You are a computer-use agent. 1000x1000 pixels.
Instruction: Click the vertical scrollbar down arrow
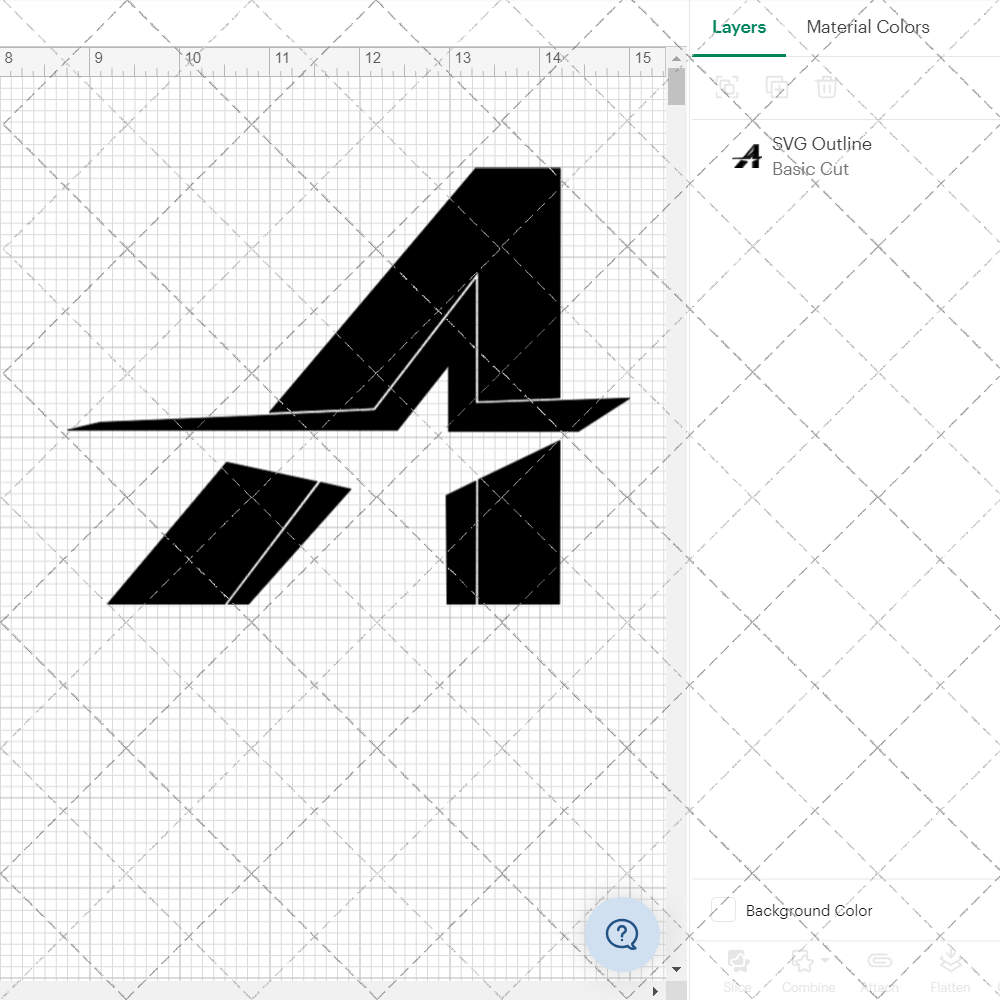[x=676, y=969]
